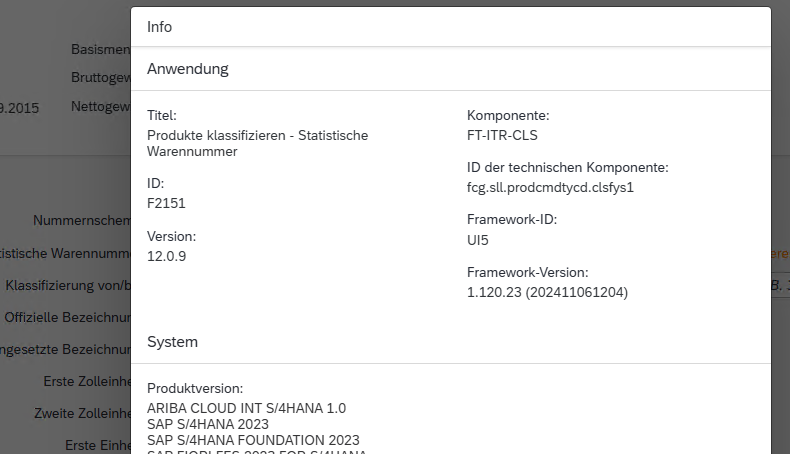Click the component value FT-ITR-CLS
This screenshot has height=454, width=790.
click(x=503, y=135)
